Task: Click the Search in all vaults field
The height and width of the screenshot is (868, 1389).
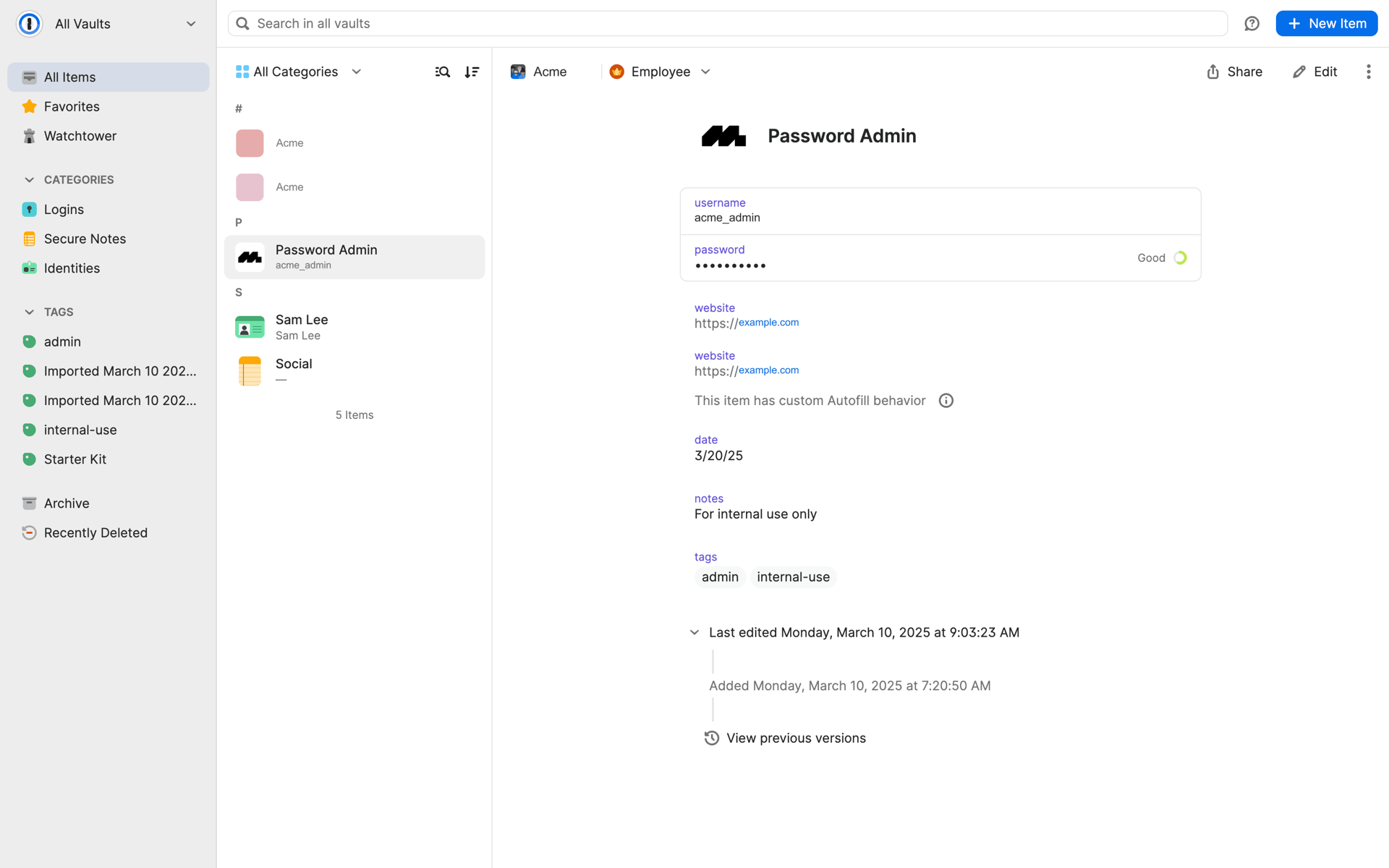Action: pyautogui.click(x=728, y=24)
